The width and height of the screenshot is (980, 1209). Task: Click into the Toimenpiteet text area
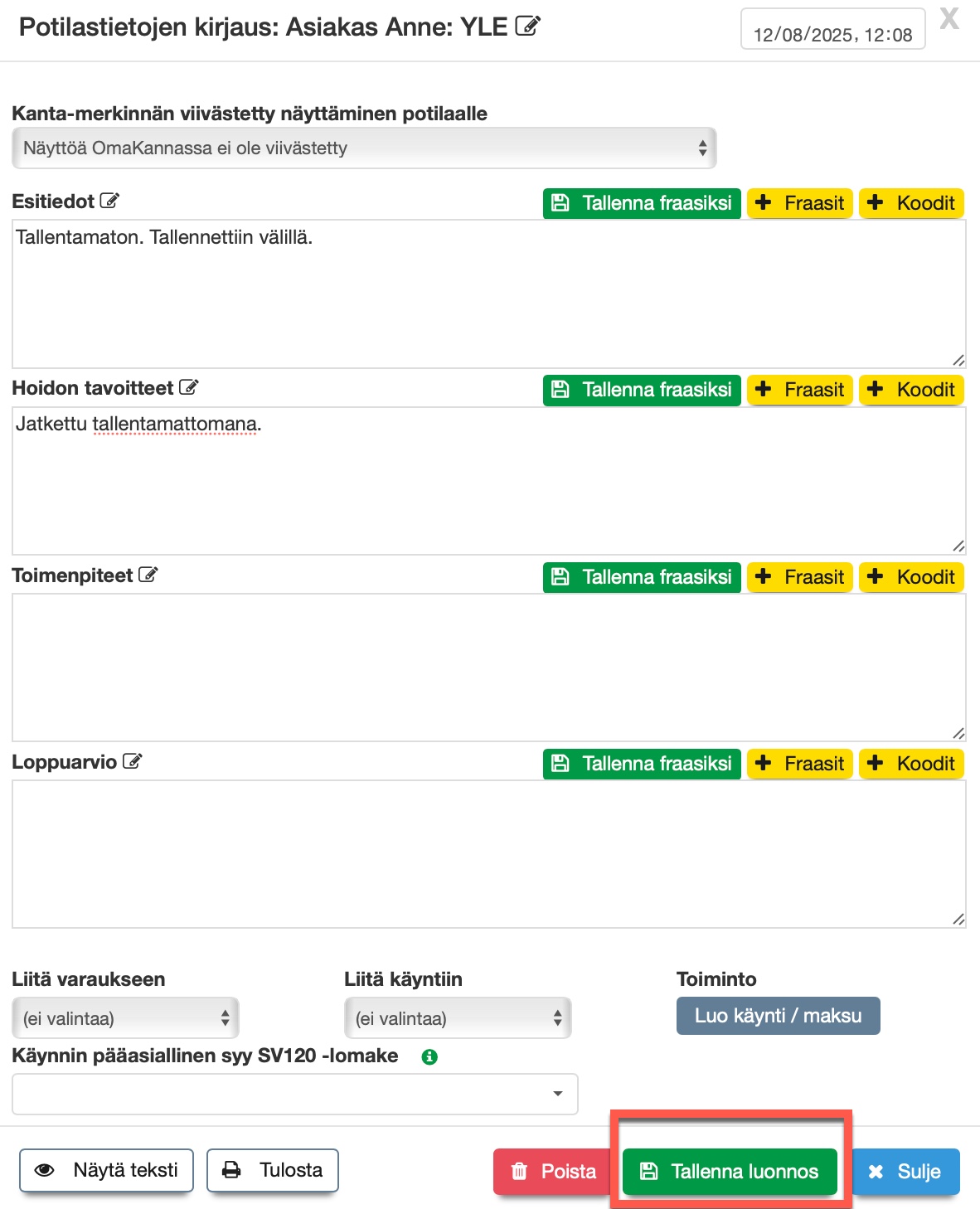[488, 667]
